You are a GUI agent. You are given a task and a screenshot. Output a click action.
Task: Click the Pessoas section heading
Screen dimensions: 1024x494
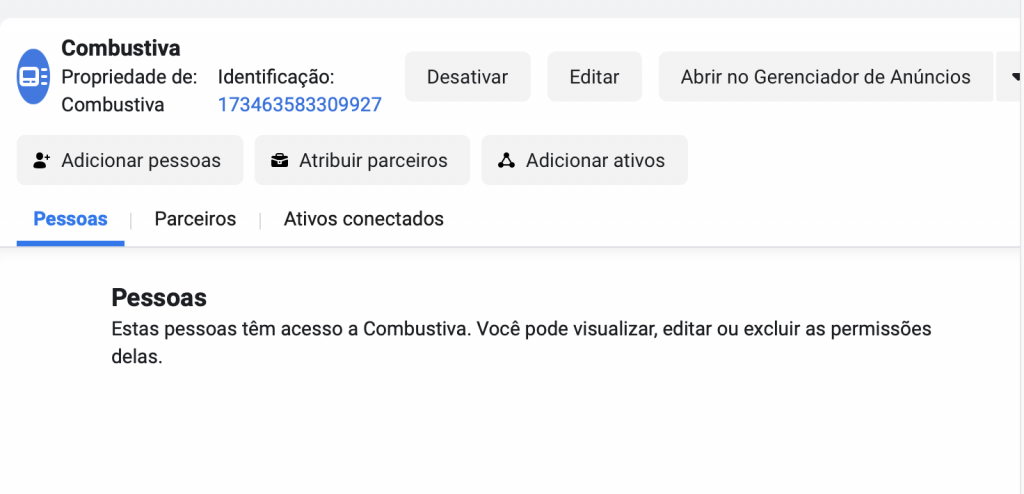tap(159, 297)
